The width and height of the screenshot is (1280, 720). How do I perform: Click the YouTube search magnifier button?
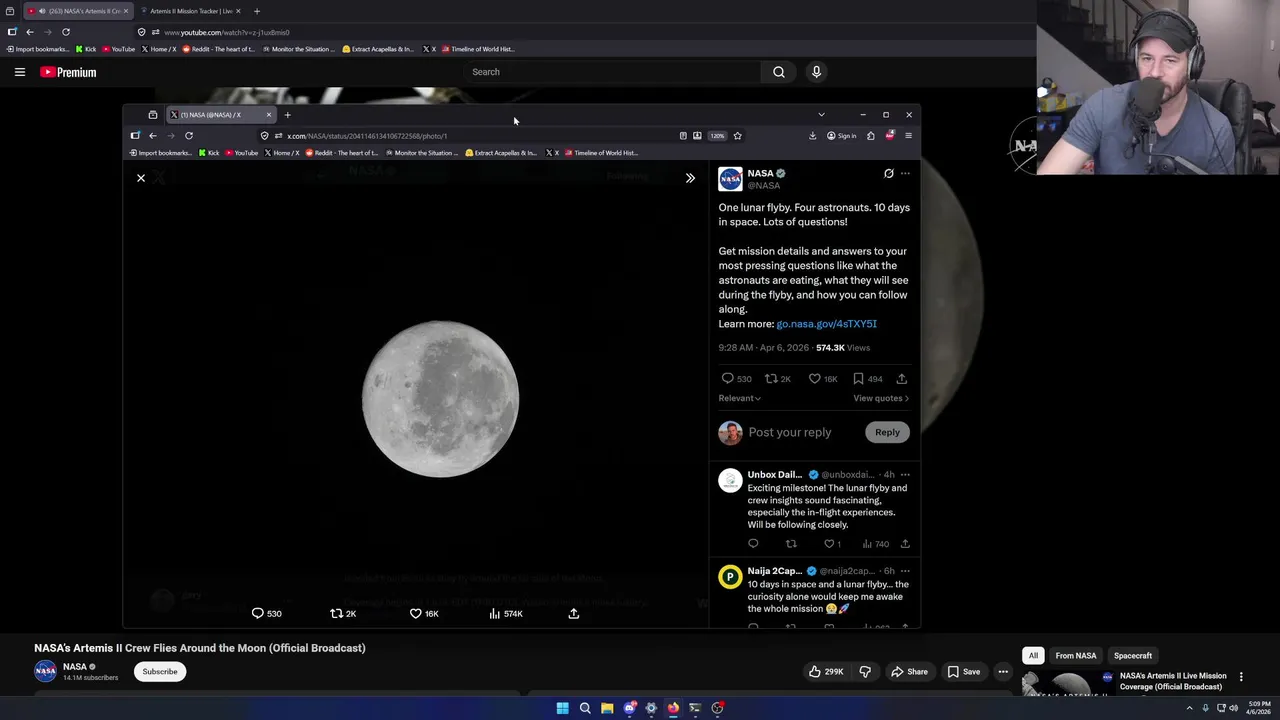[778, 72]
